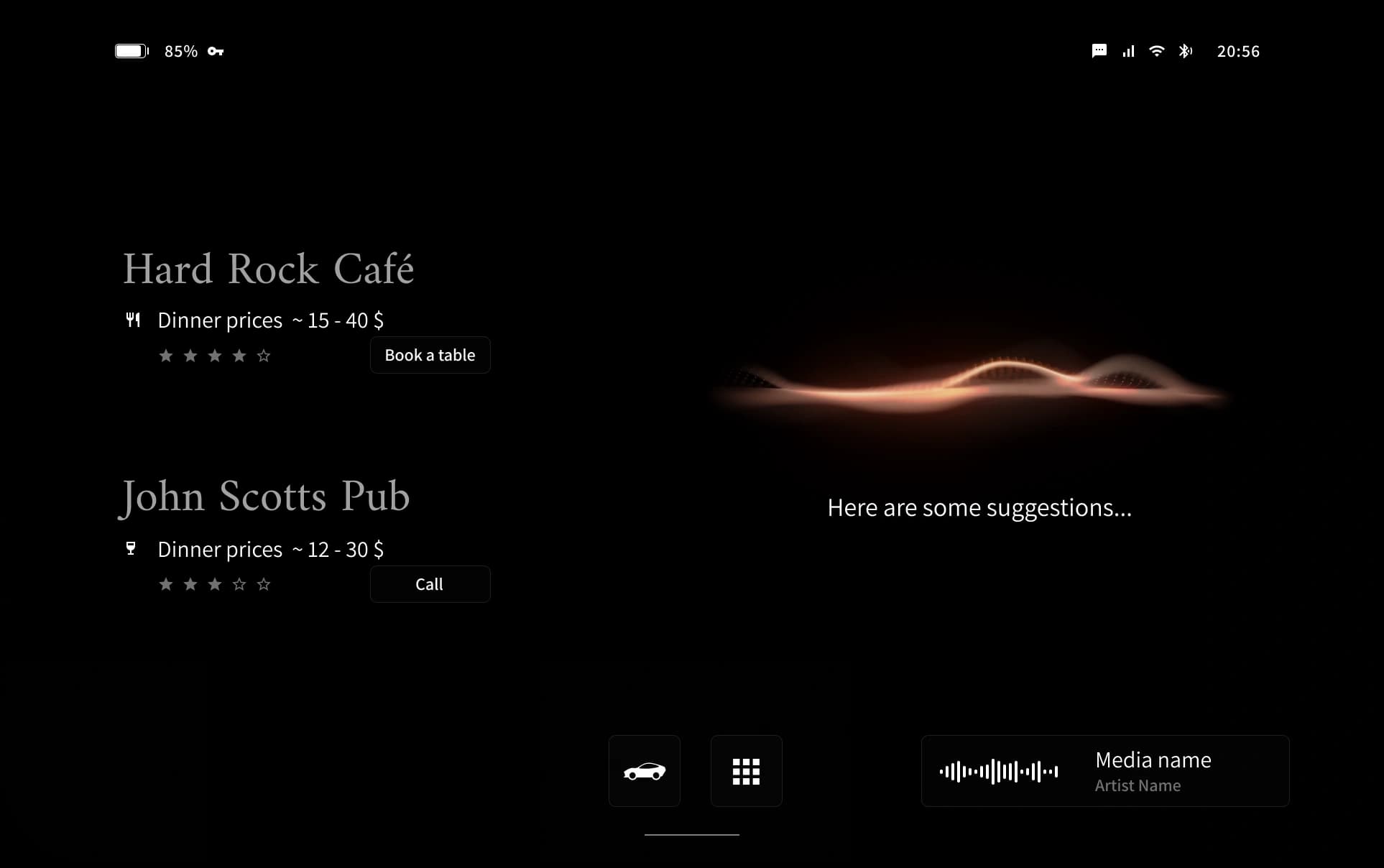
Task: Open the battery status icon
Action: (x=132, y=51)
